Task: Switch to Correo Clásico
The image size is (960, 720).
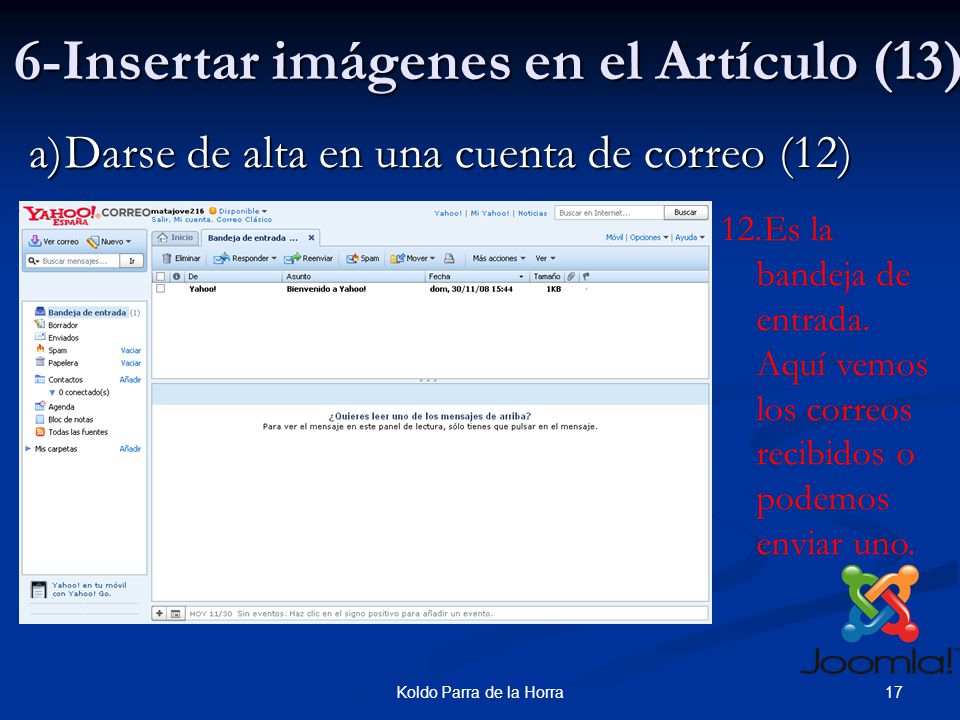Action: click(x=244, y=220)
